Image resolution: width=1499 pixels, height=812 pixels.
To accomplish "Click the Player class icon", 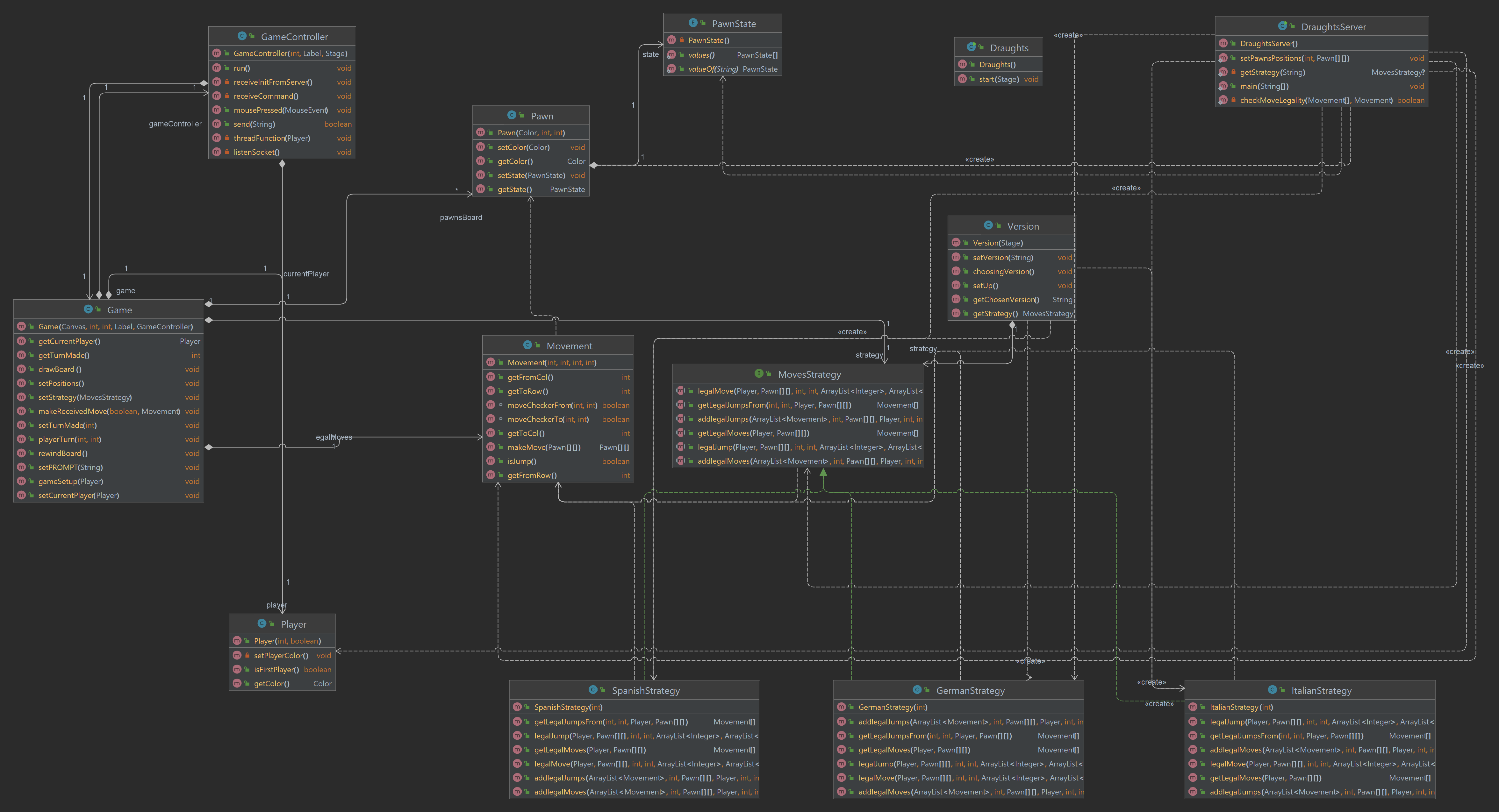I will coord(262,623).
